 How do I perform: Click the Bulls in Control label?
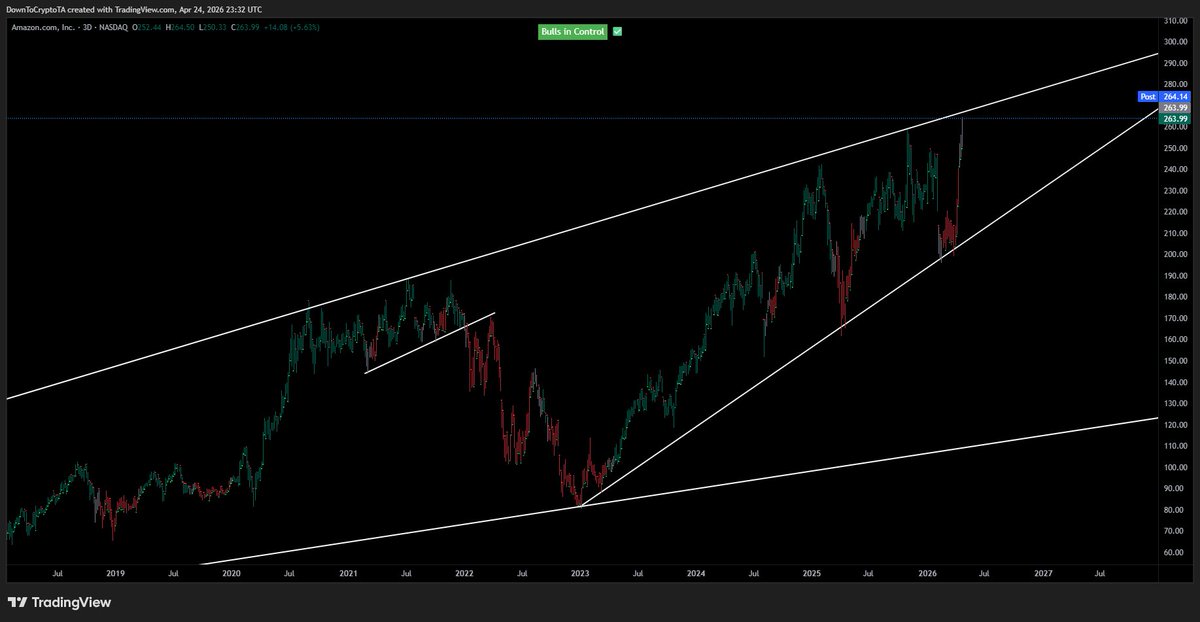(573, 32)
